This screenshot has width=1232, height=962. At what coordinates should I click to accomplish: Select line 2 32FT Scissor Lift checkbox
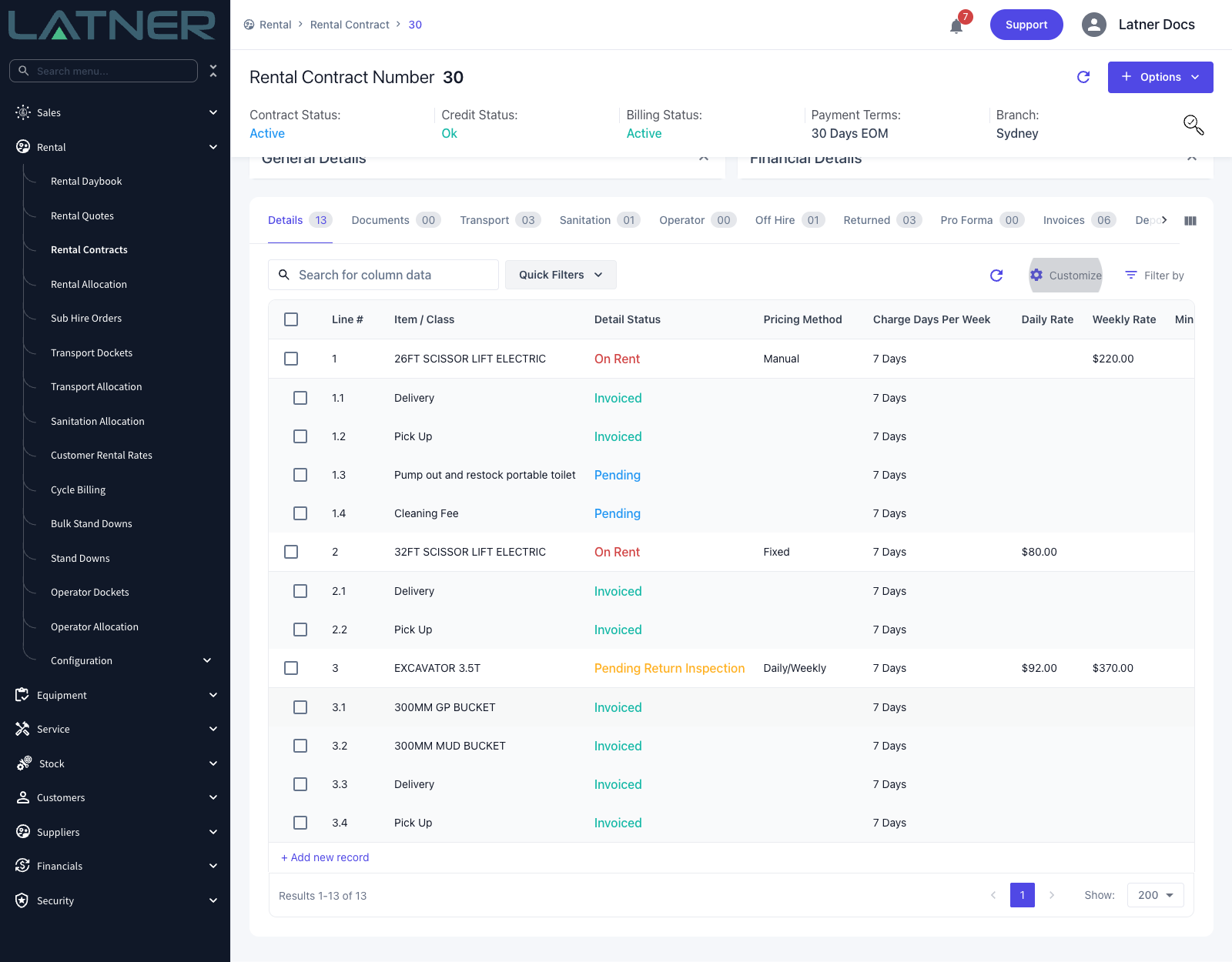click(291, 552)
